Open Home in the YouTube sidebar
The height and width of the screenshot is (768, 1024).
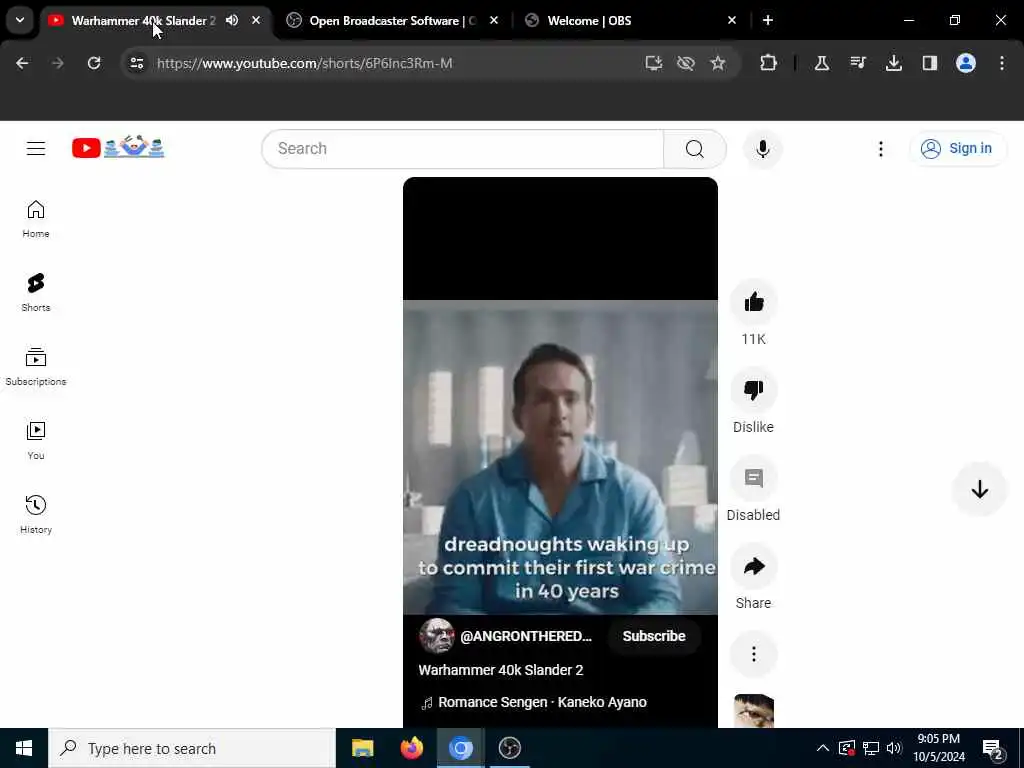point(36,219)
